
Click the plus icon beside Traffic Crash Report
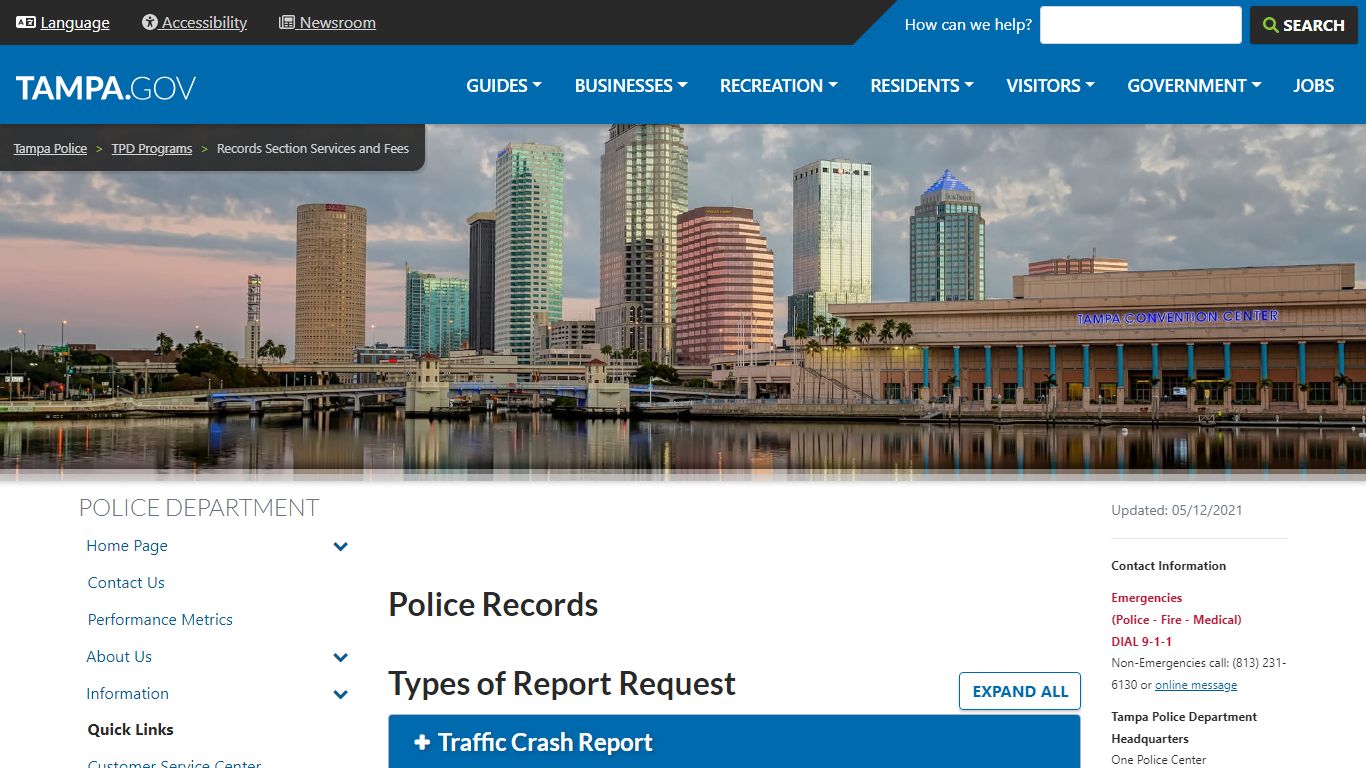[x=422, y=742]
